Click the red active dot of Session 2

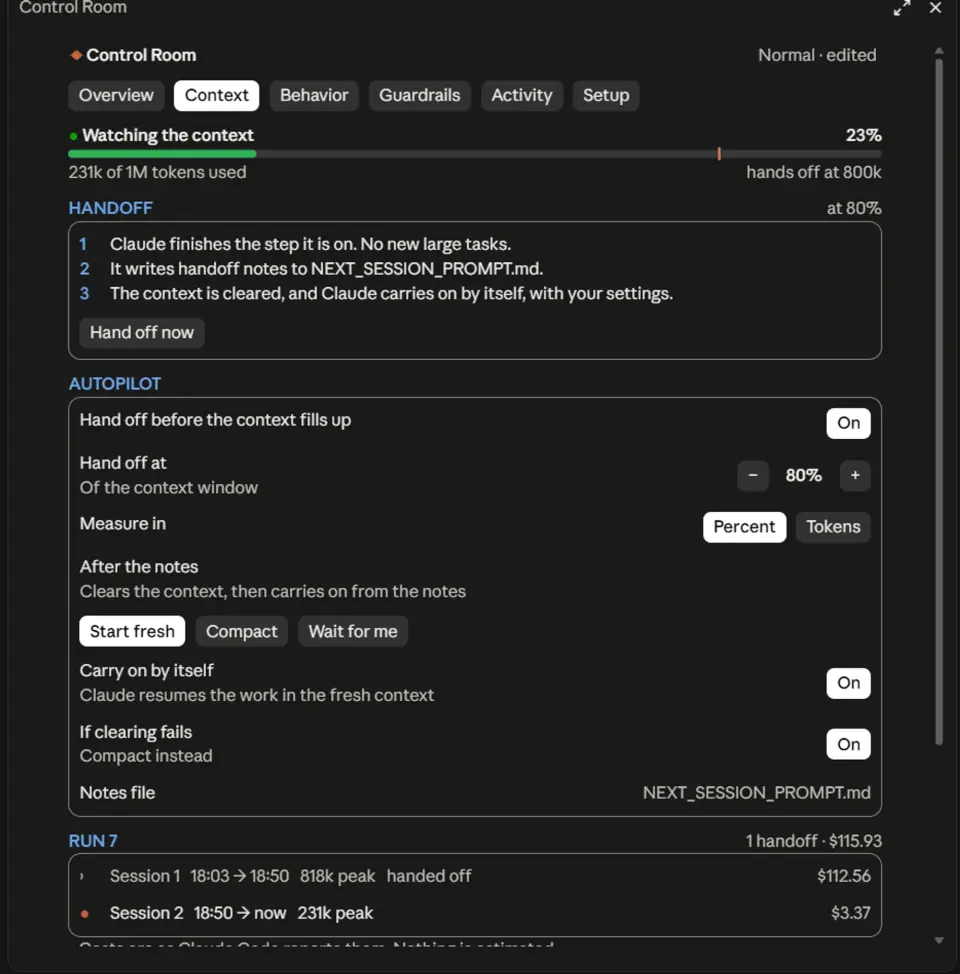click(85, 914)
